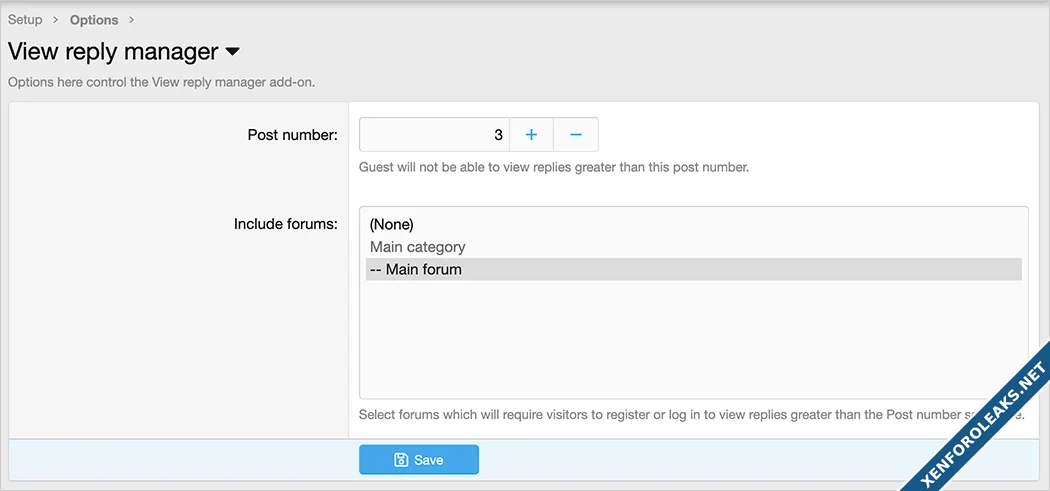1050x491 pixels.
Task: Click the View reply manager heading
Action: (113, 51)
